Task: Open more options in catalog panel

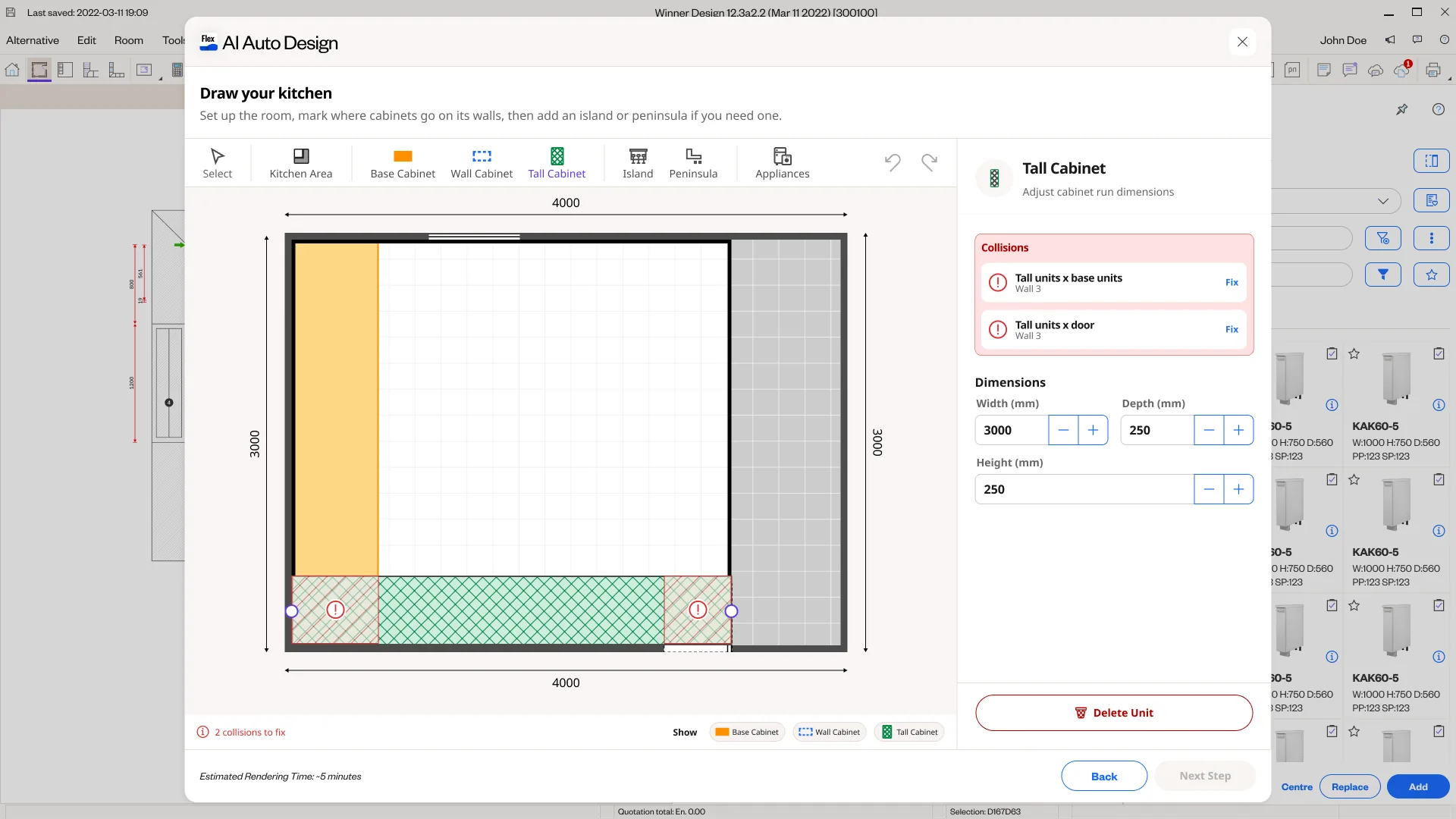Action: click(1431, 238)
